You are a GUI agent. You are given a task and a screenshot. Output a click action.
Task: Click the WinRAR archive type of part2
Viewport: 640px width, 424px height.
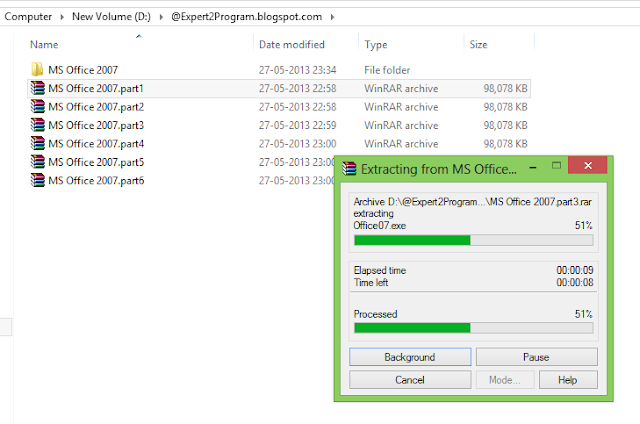[x=401, y=107]
